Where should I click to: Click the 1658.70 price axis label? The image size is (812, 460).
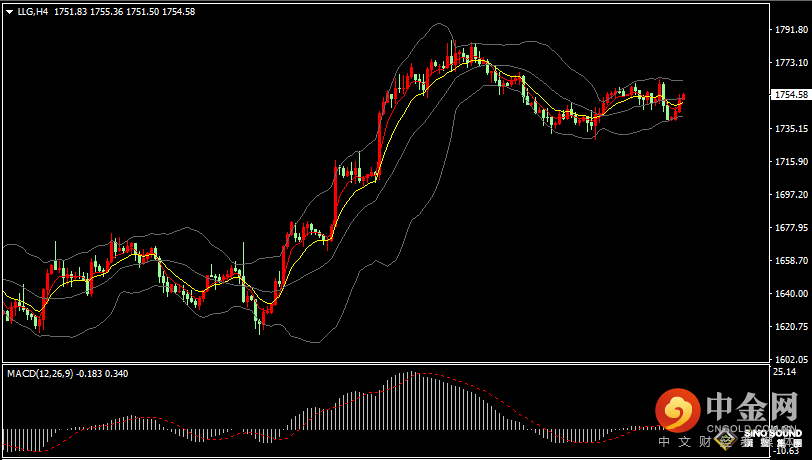coord(791,261)
